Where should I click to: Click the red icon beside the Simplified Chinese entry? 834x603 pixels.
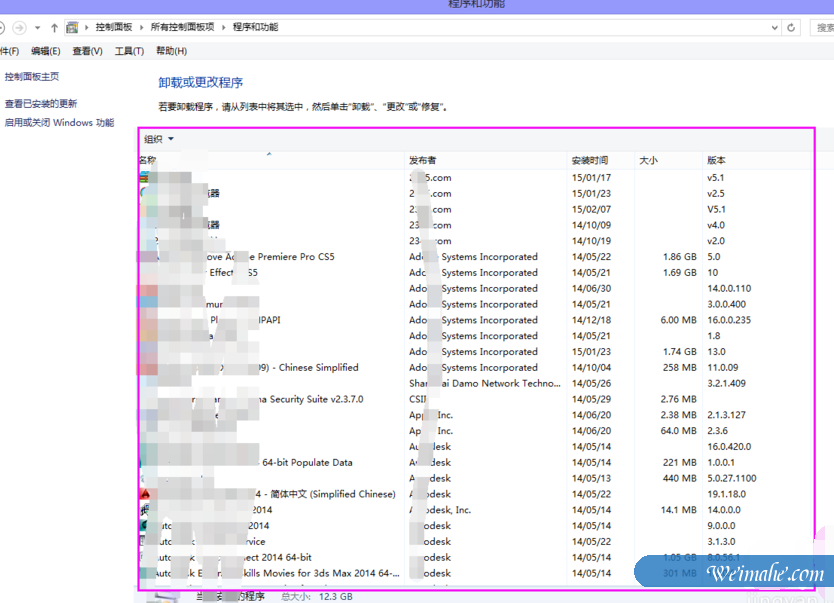click(144, 493)
